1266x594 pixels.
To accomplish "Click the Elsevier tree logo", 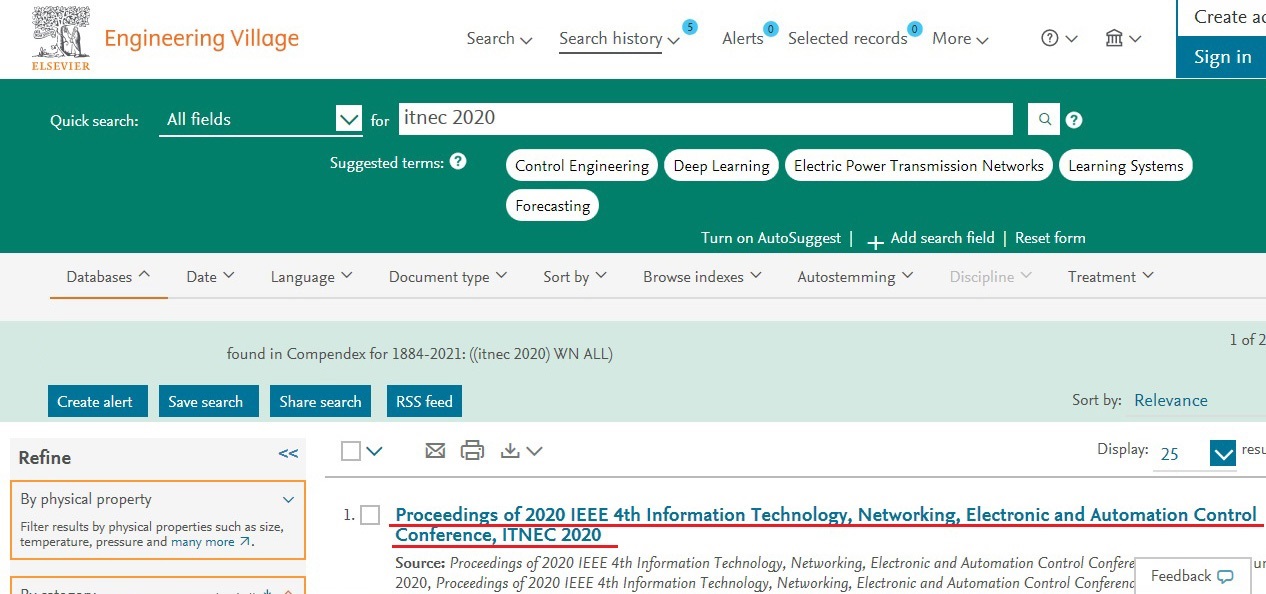I will pos(62,40).
